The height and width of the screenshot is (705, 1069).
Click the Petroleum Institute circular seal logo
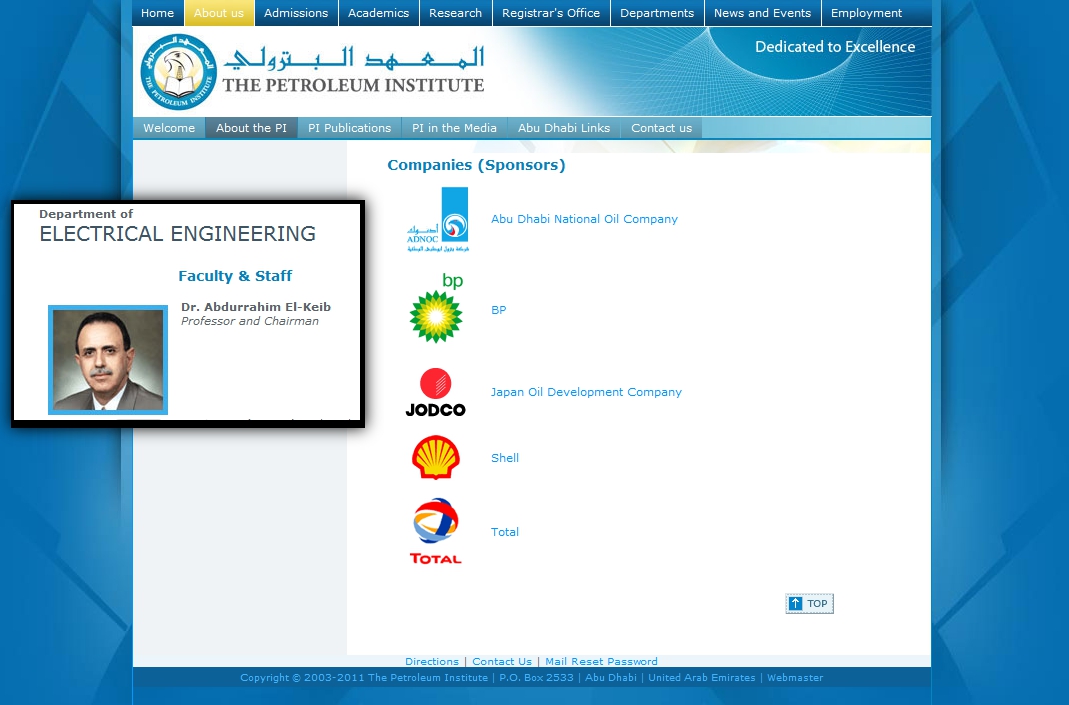click(179, 72)
